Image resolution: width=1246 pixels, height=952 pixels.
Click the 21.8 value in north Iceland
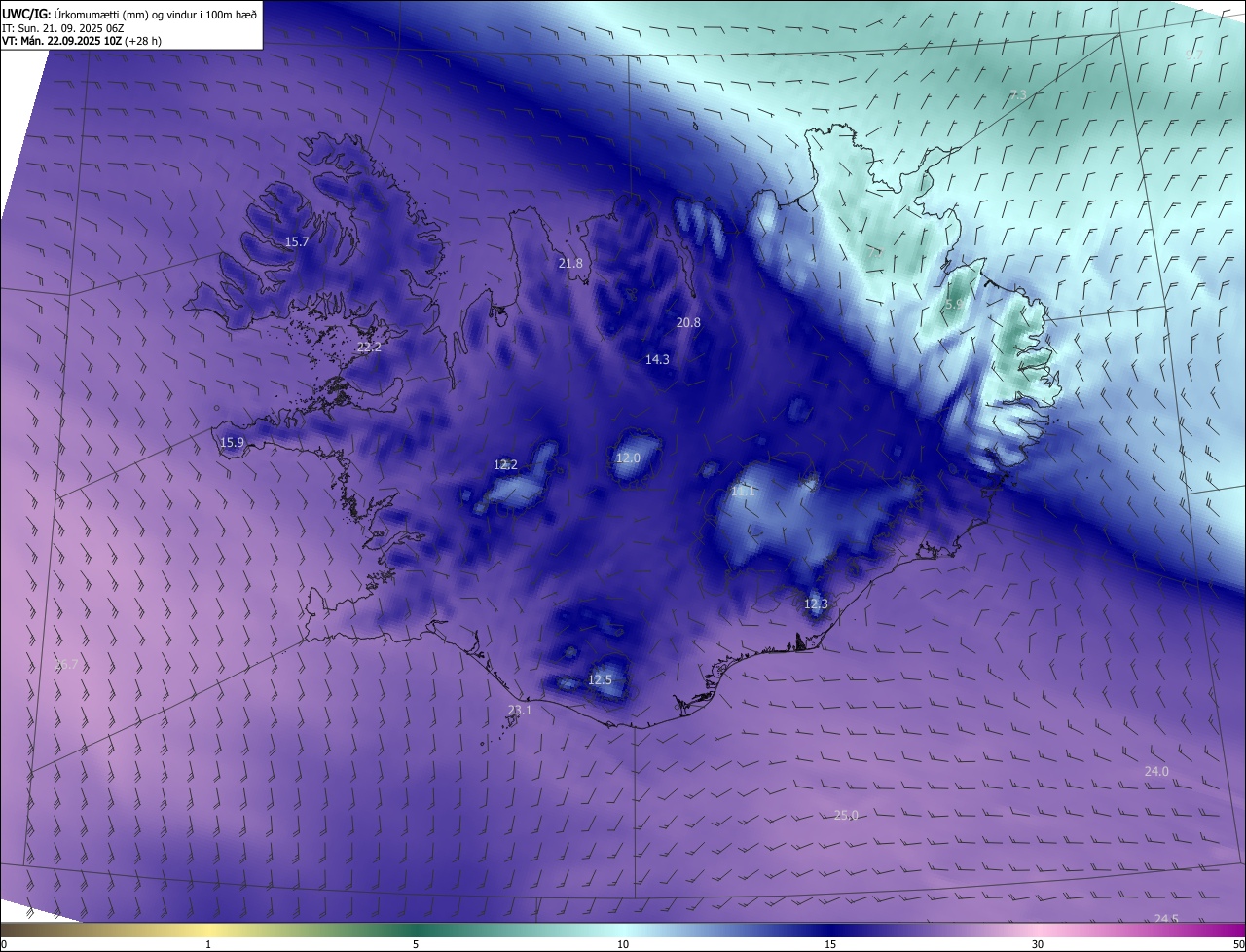[x=570, y=263]
